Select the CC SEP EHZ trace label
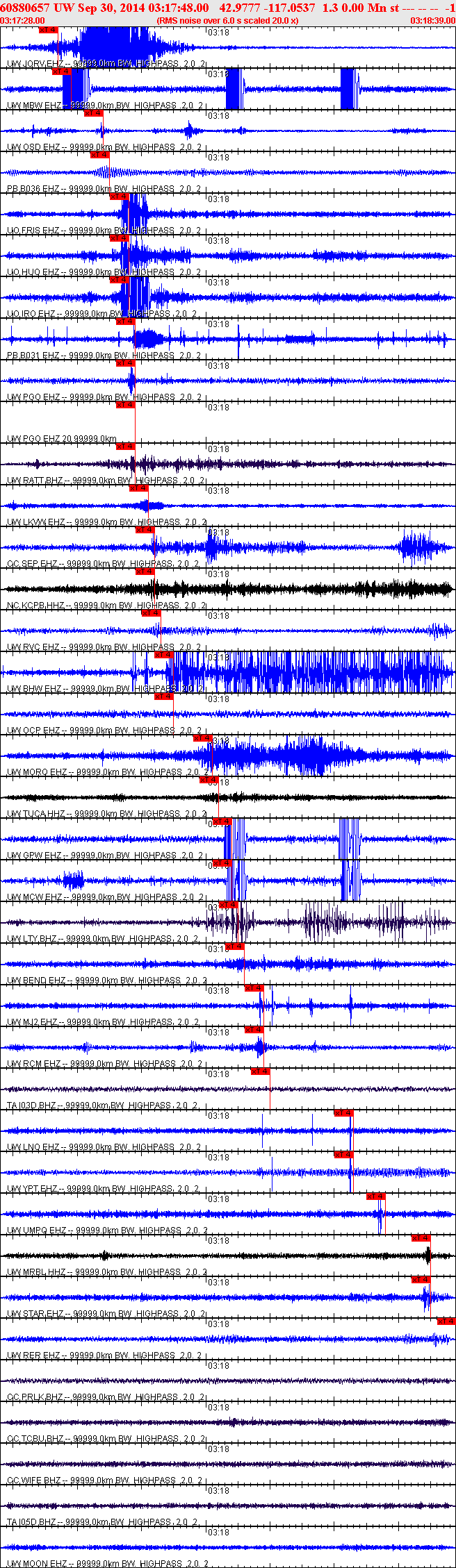 click(x=104, y=564)
